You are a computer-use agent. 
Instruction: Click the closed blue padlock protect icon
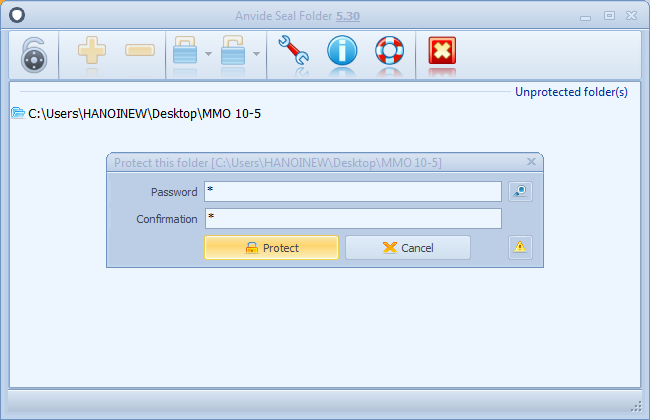[x=185, y=53]
